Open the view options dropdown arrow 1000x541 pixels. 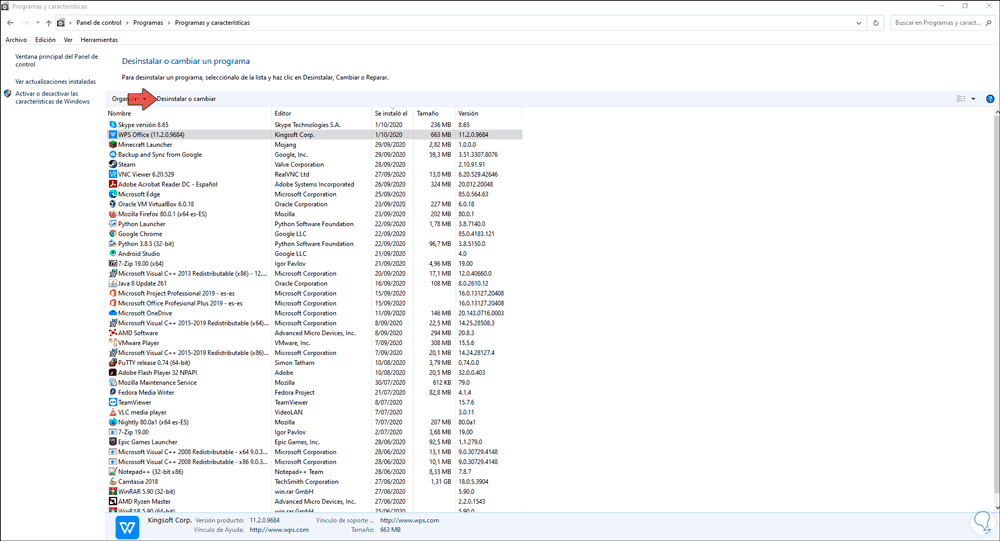pos(973,99)
